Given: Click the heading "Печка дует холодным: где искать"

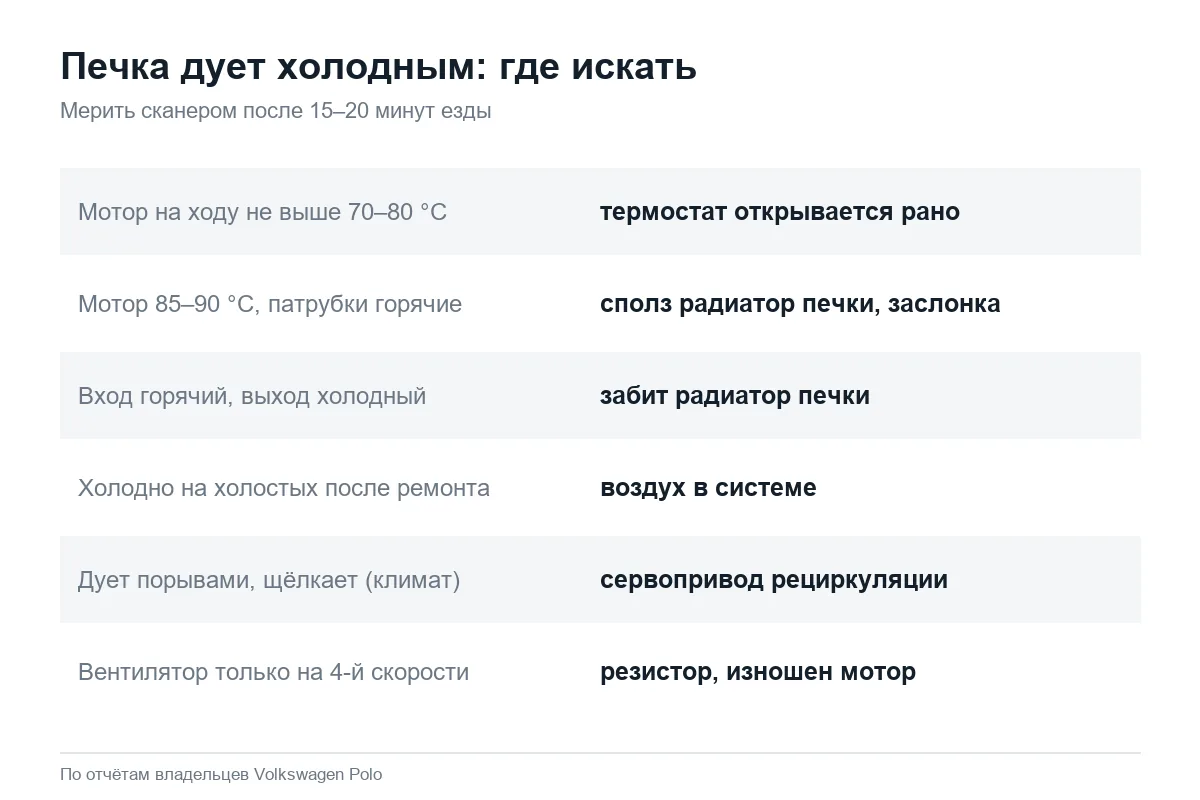Looking at the screenshot, I should pos(378,67).
